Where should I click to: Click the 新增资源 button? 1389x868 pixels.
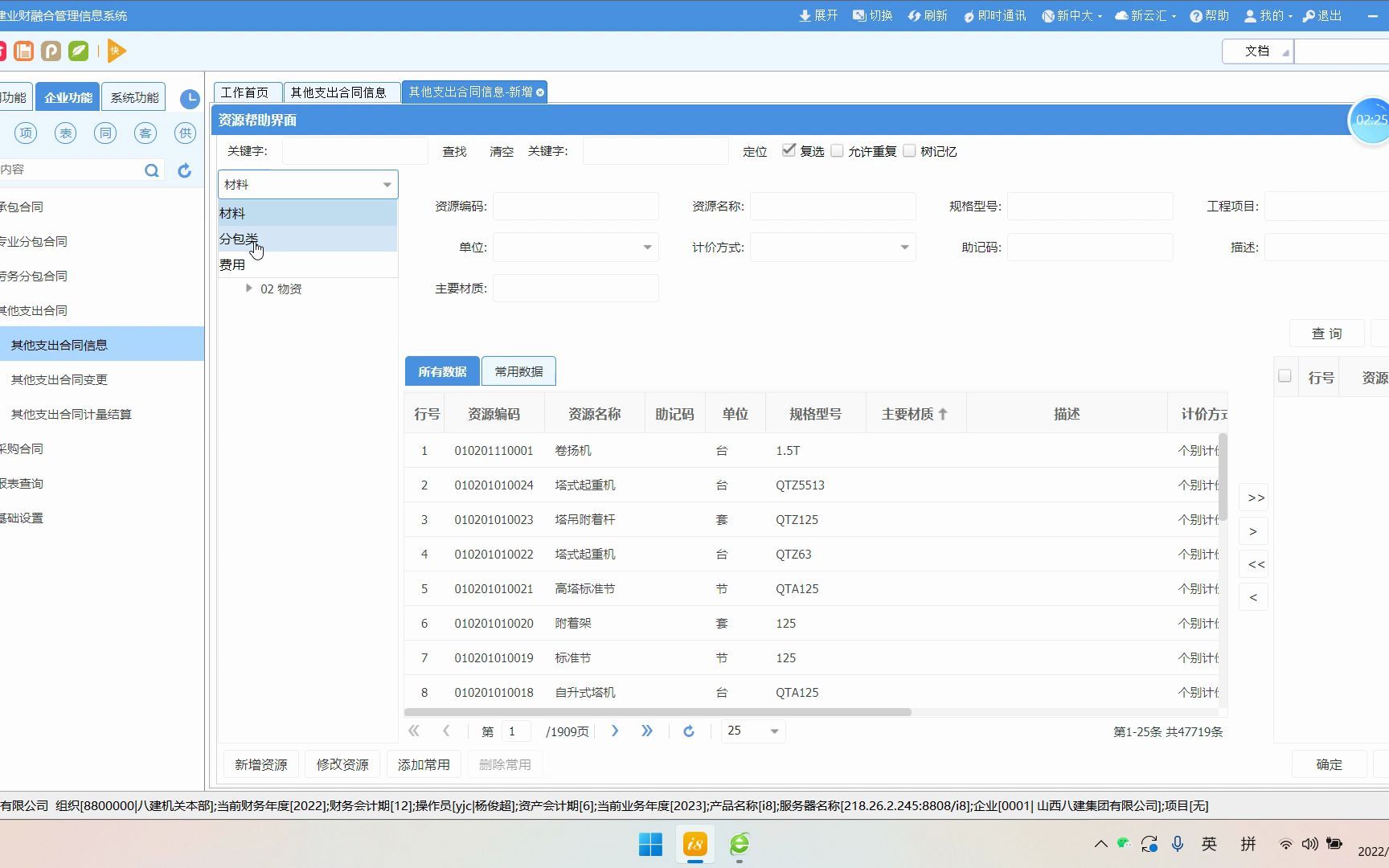coord(261,765)
